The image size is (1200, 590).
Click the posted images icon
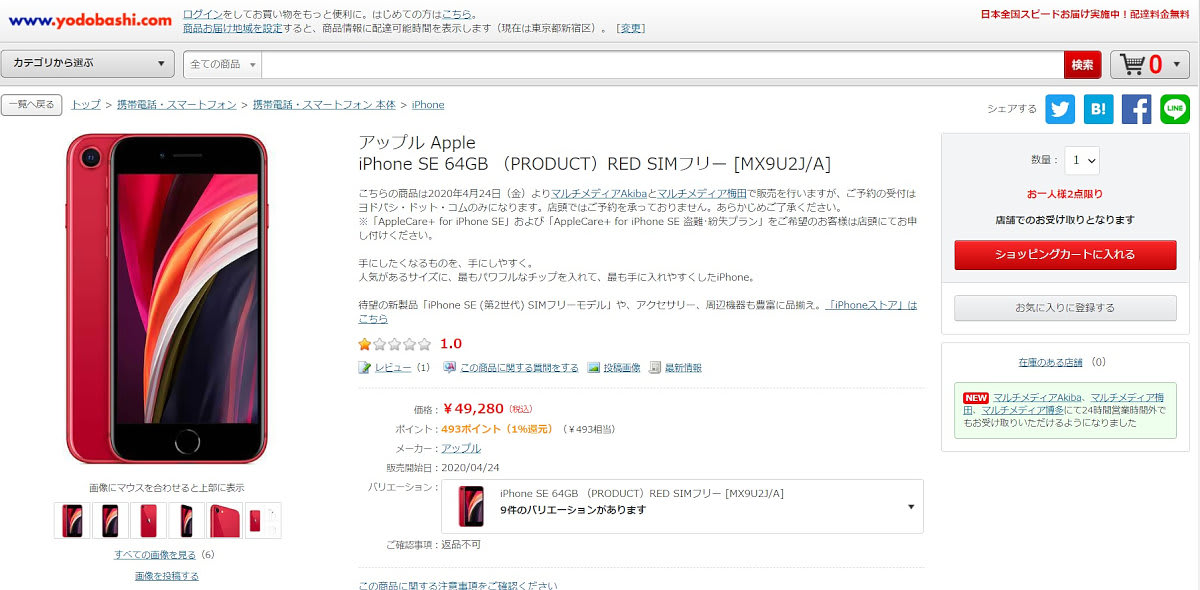point(594,368)
